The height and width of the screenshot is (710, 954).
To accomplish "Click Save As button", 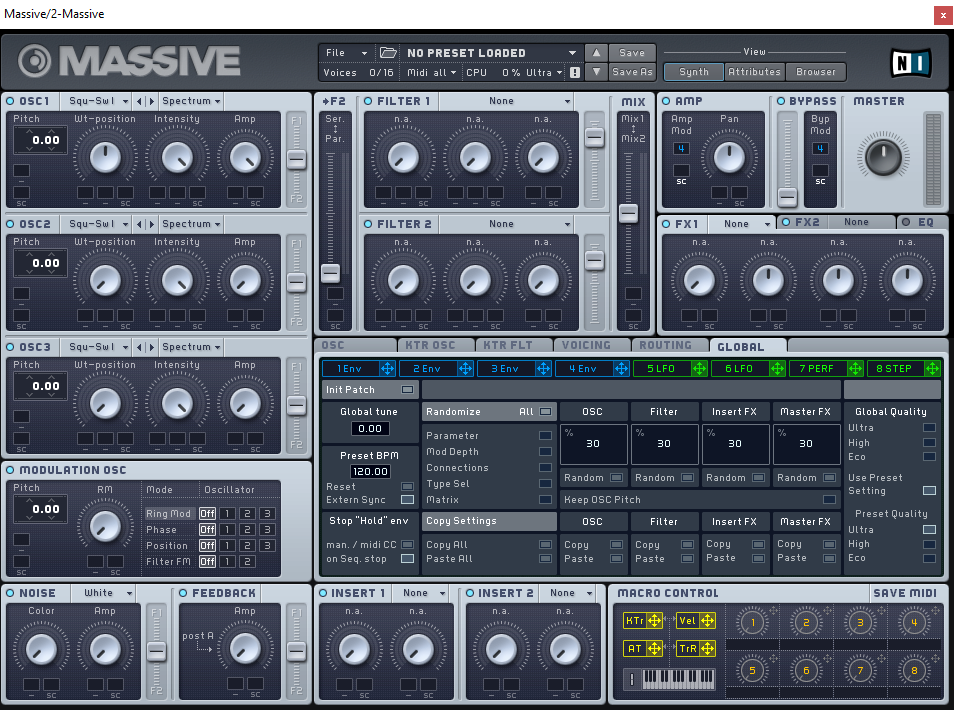I will point(632,72).
